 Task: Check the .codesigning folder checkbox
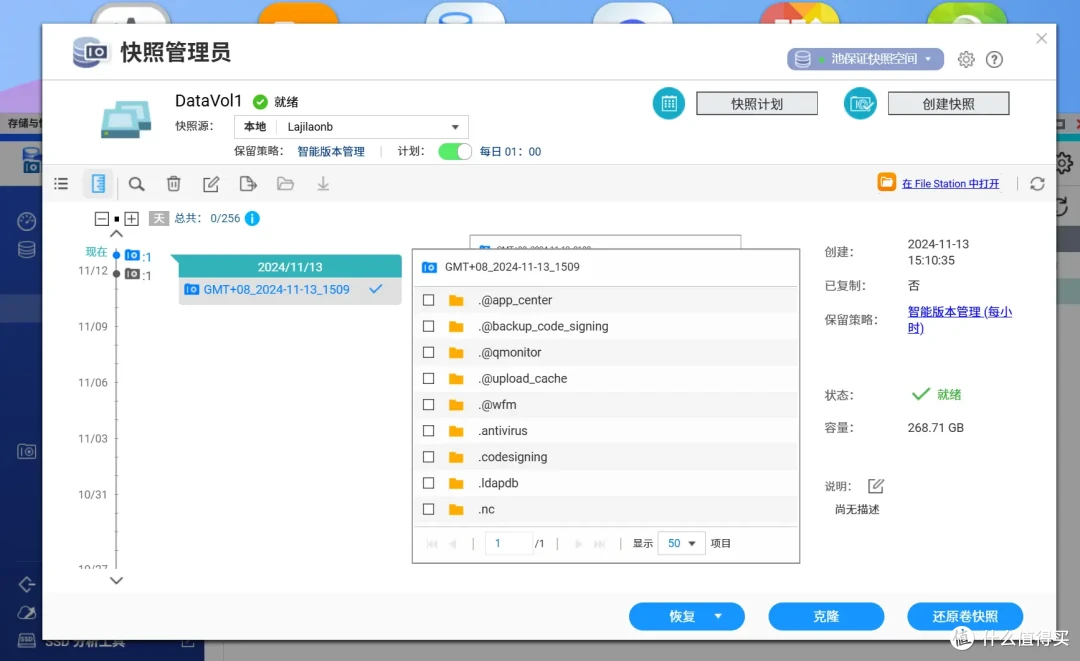[x=428, y=457]
